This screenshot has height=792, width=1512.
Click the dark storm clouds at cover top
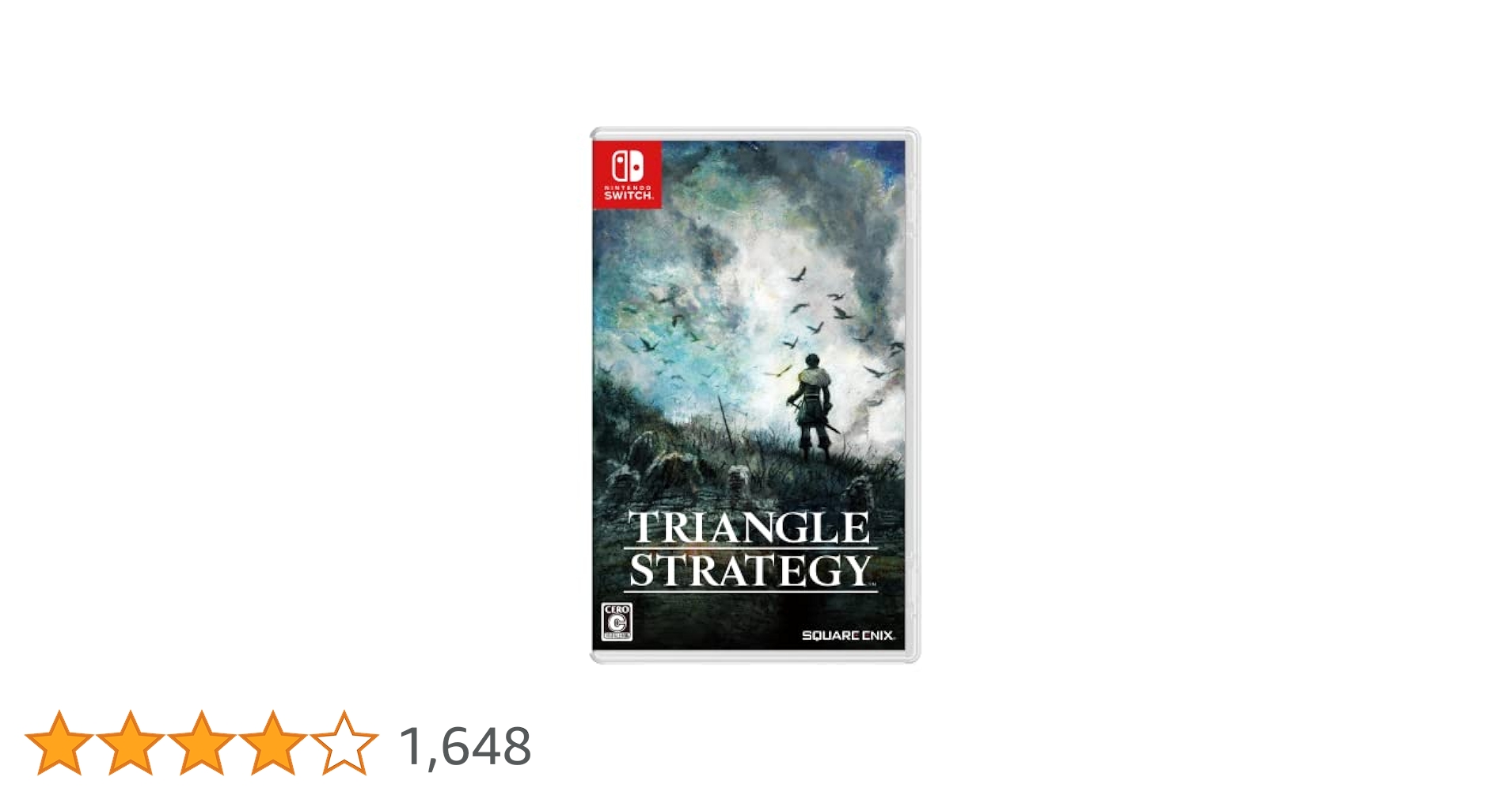792,166
